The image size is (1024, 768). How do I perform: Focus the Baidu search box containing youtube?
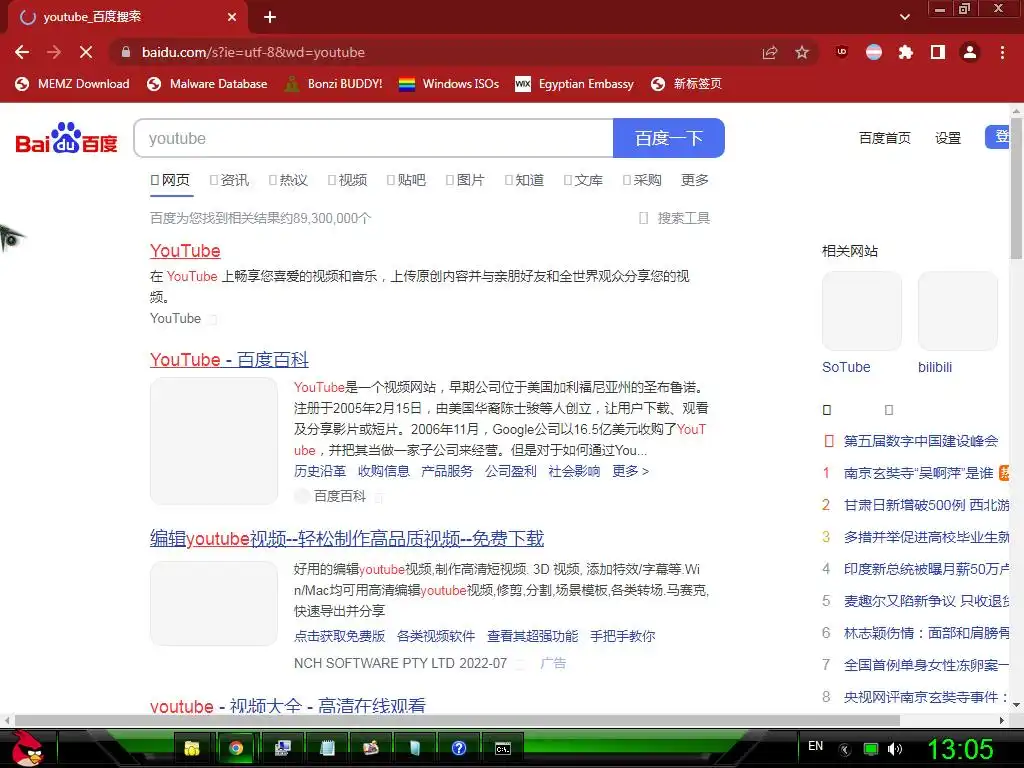[374, 138]
